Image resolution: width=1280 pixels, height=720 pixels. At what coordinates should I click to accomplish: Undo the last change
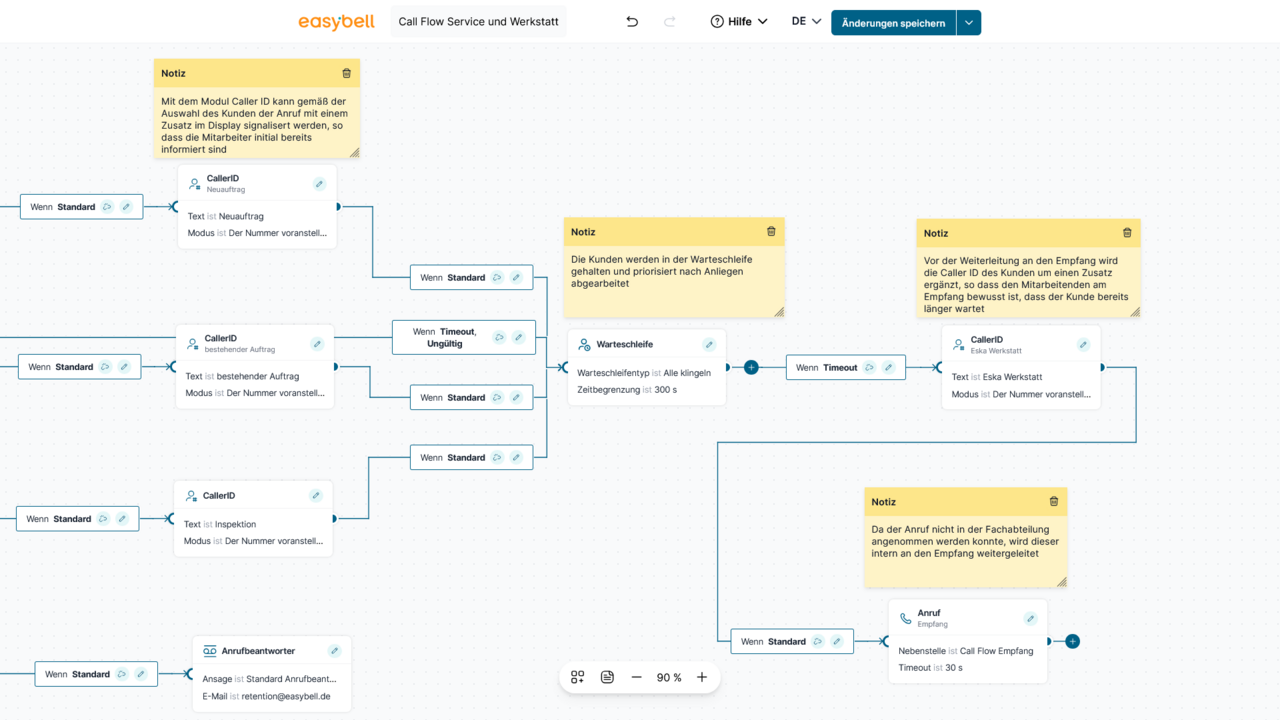point(632,22)
